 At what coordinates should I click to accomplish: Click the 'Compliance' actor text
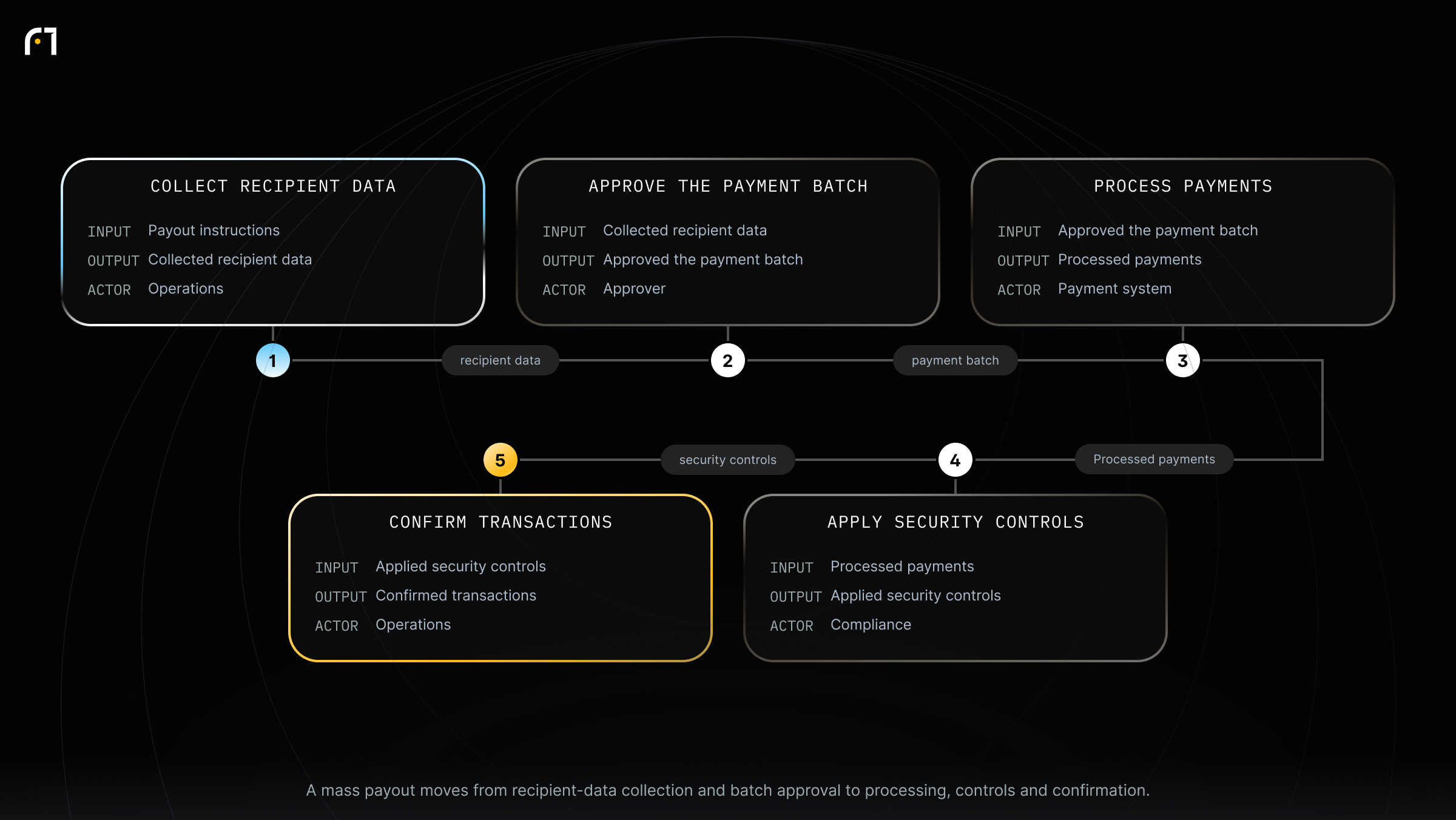point(871,625)
